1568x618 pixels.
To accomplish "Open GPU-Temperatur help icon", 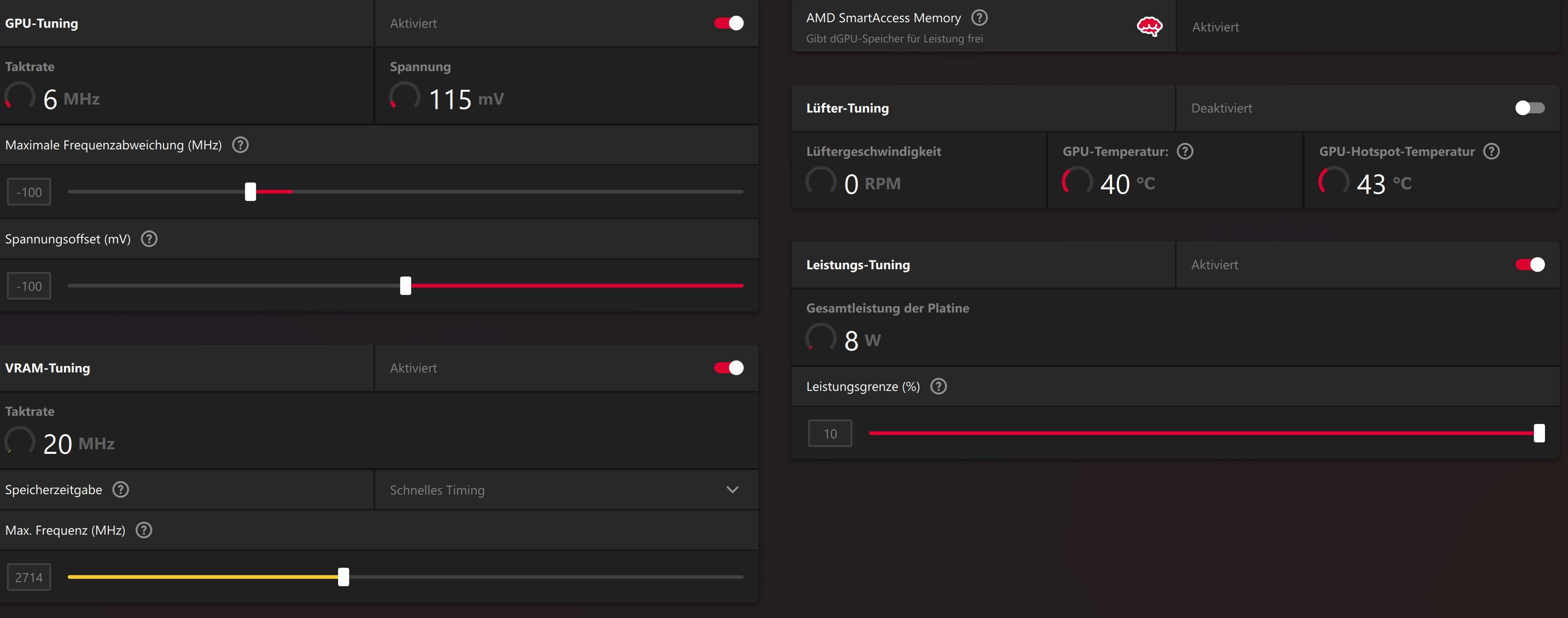I will pyautogui.click(x=1184, y=151).
